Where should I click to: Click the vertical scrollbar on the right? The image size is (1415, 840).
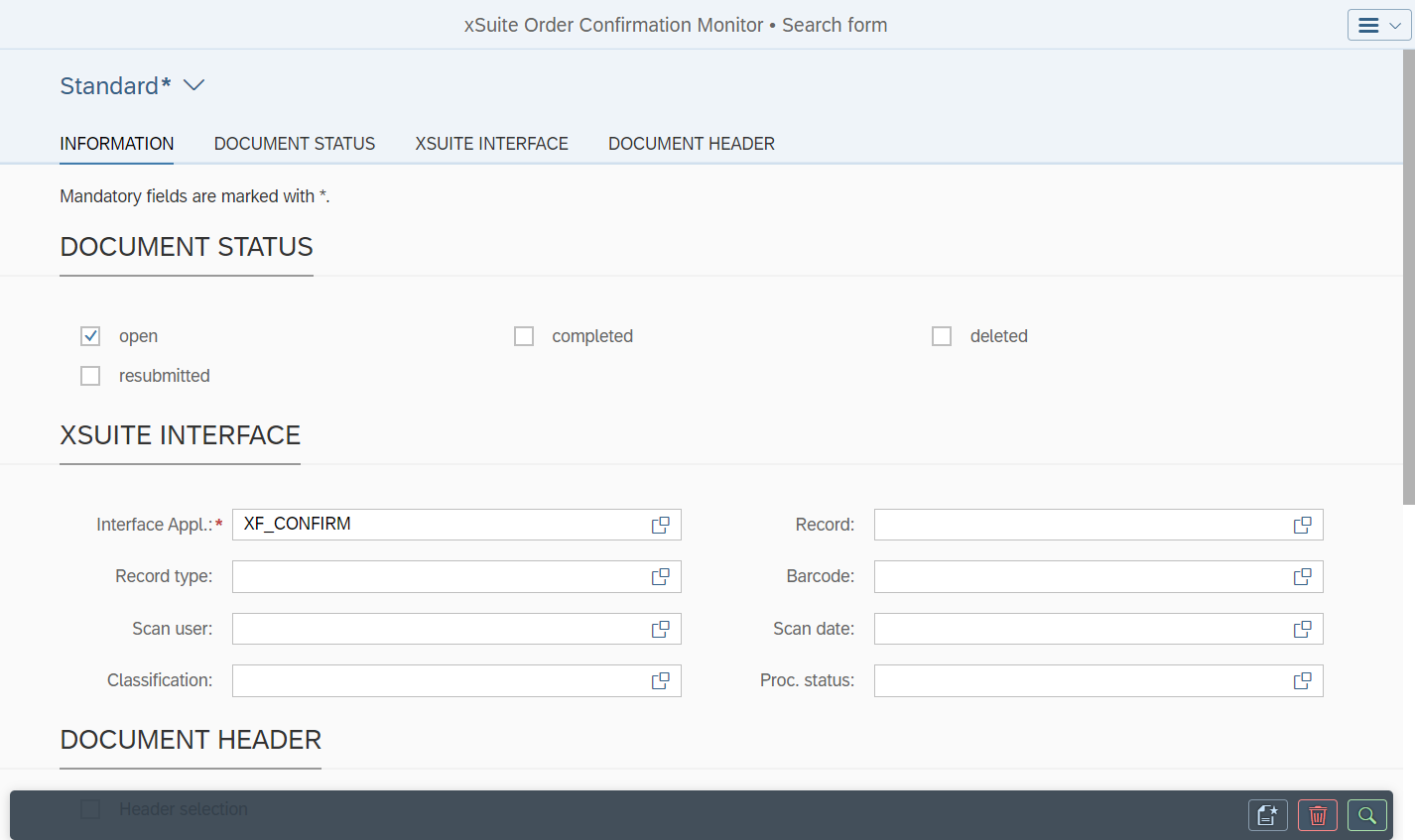tap(1408, 278)
